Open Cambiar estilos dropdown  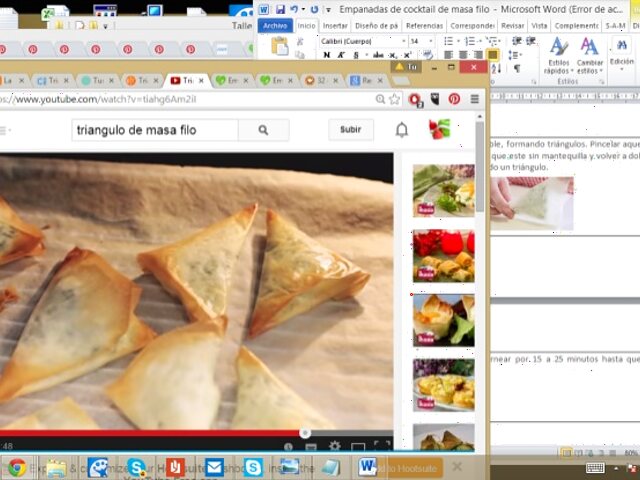(x=589, y=56)
